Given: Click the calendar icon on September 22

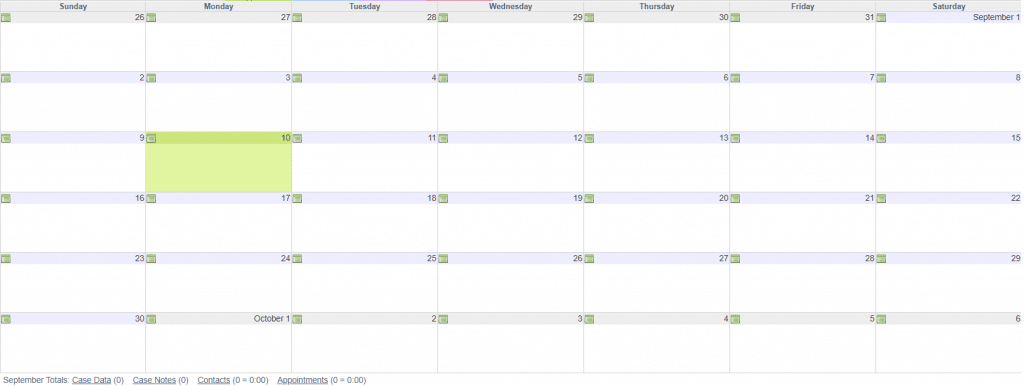Looking at the screenshot, I should point(882,199).
